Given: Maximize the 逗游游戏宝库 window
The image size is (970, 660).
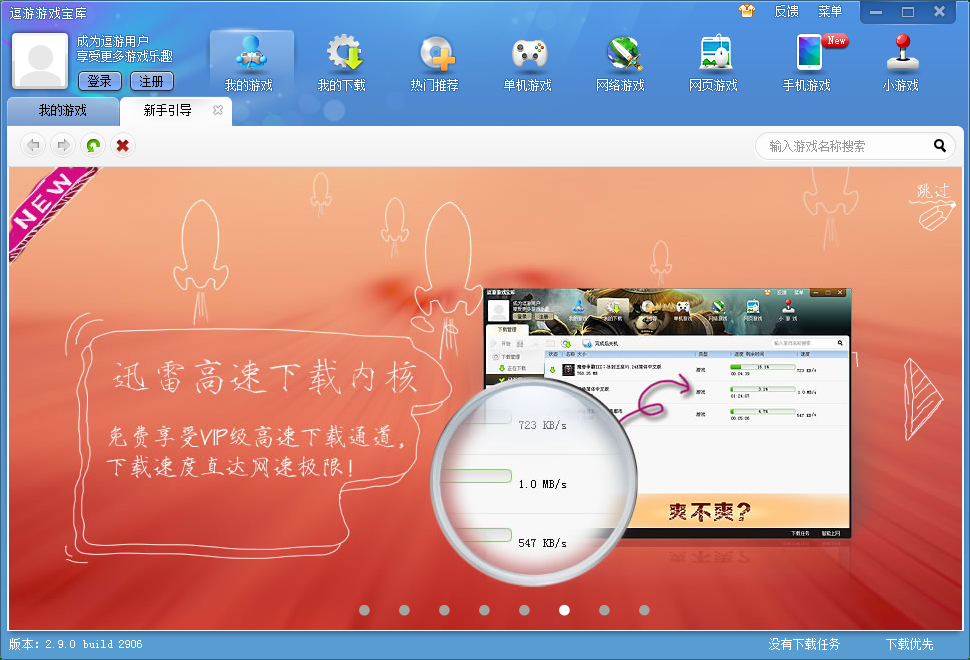Looking at the screenshot, I should (908, 12).
